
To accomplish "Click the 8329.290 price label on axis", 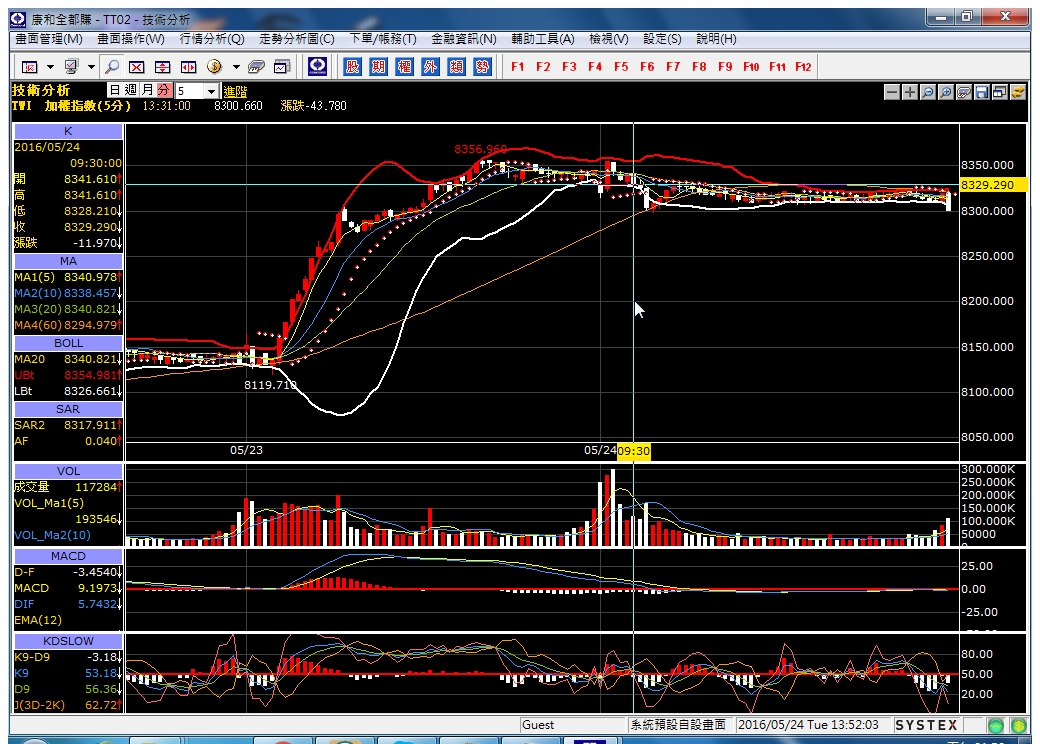I will click(x=993, y=185).
